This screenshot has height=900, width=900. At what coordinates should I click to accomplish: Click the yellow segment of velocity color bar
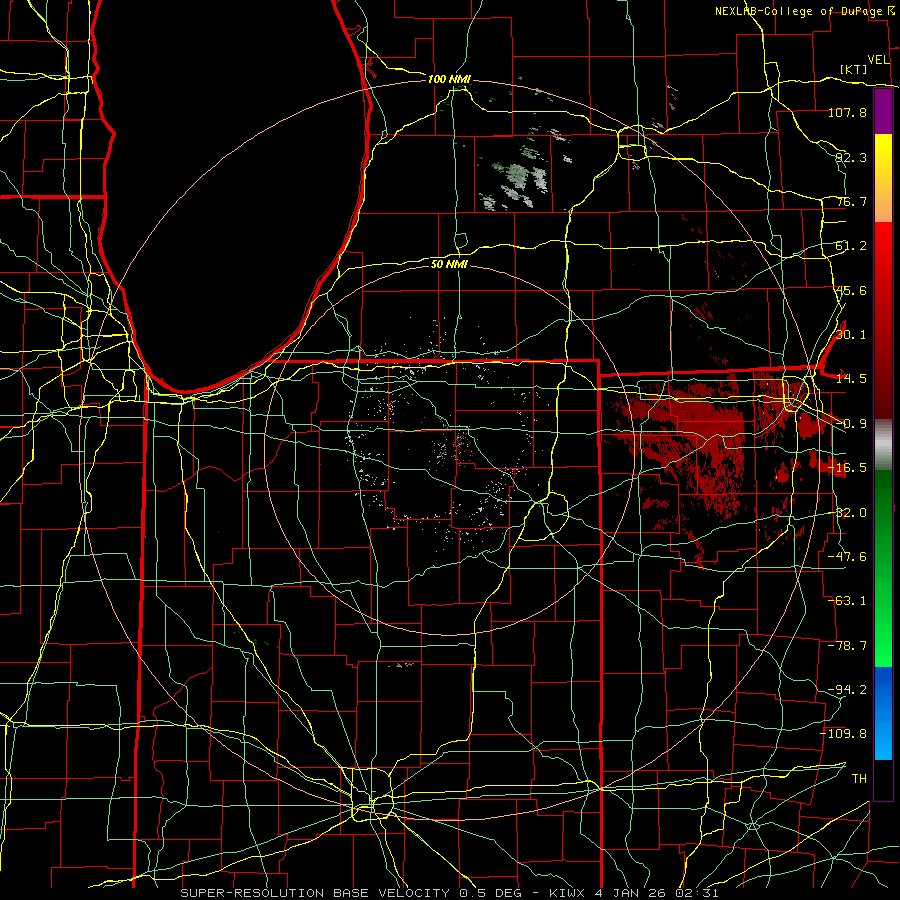point(883,178)
